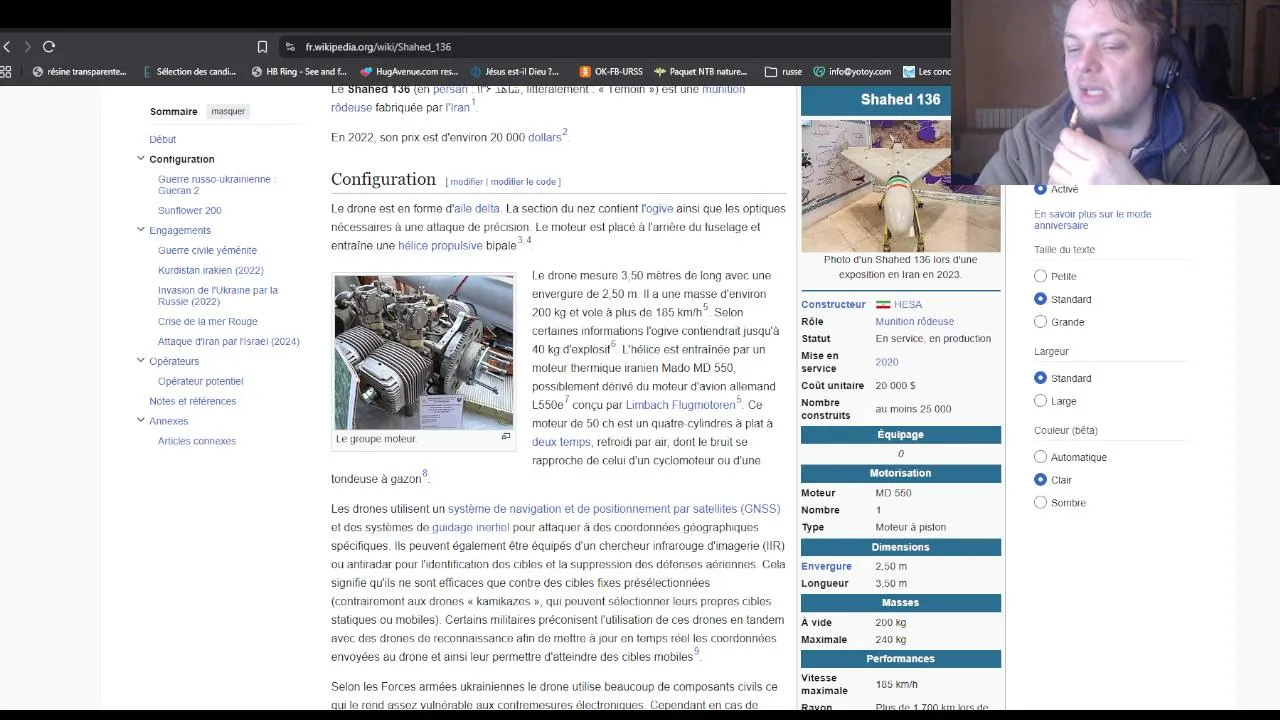
Task: Go to 'Notes et références' section
Action: tap(193, 401)
